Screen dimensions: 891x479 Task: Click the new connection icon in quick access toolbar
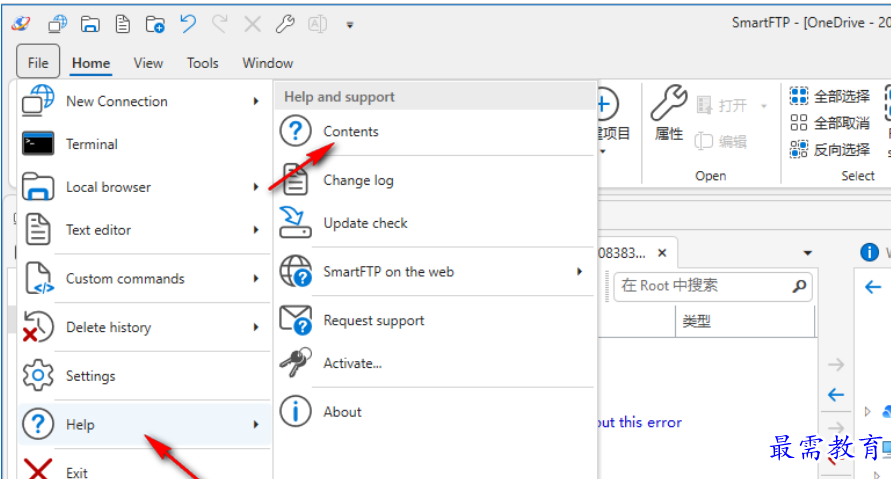point(57,24)
